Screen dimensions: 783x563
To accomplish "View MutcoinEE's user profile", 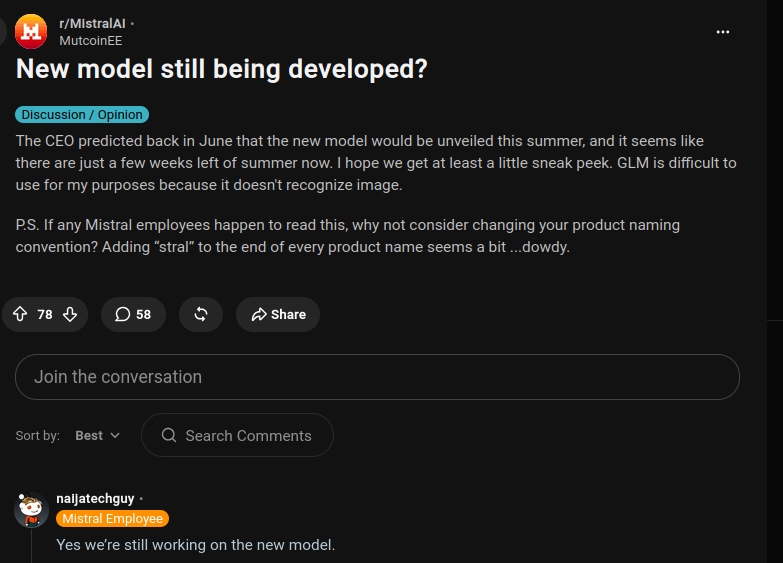I will pyautogui.click(x=91, y=41).
